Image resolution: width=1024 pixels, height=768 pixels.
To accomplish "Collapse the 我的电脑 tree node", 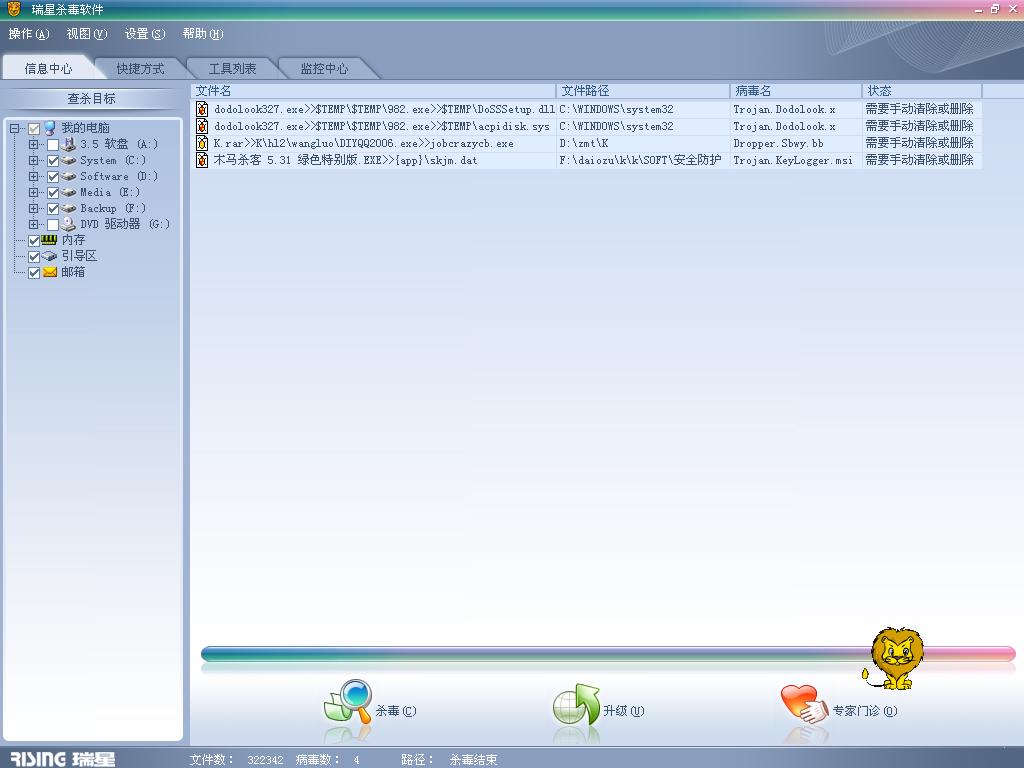I will (x=14, y=129).
